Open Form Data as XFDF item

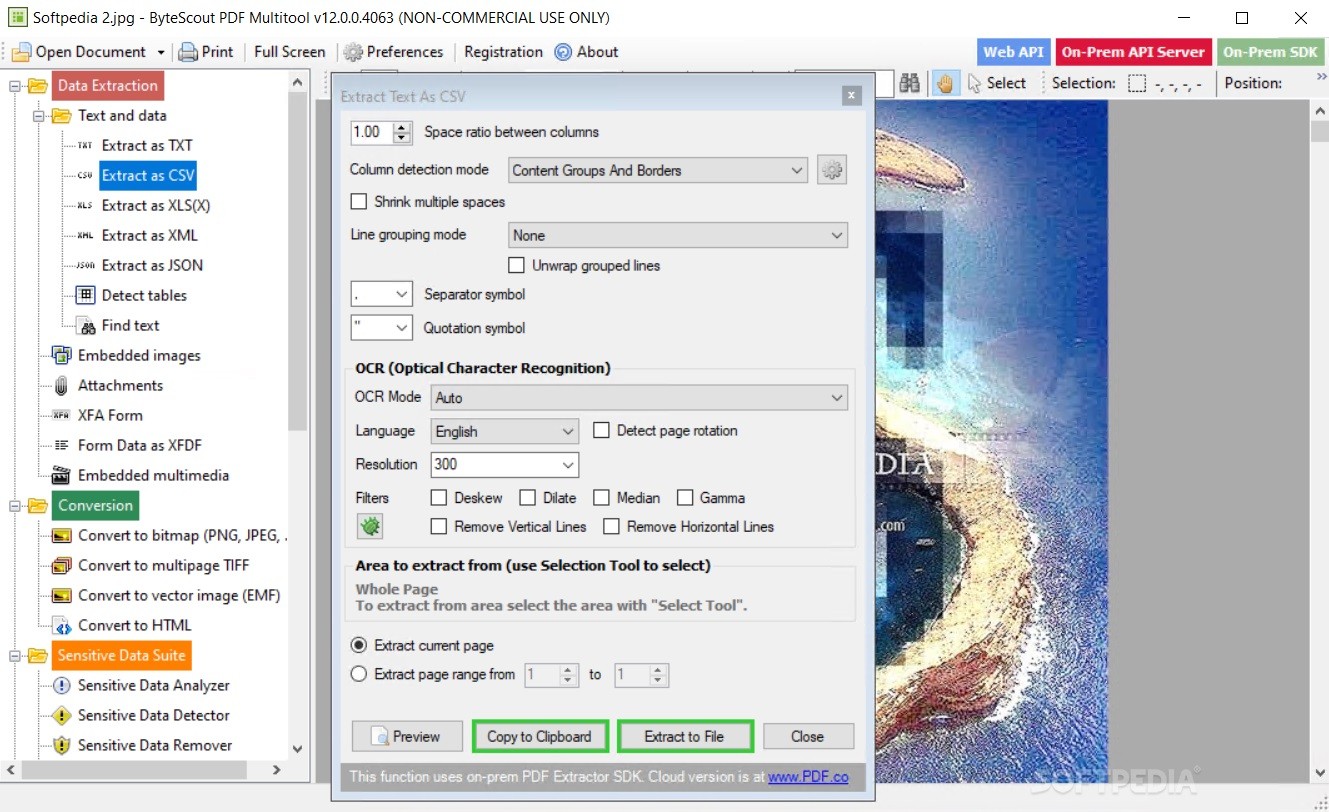(x=140, y=445)
